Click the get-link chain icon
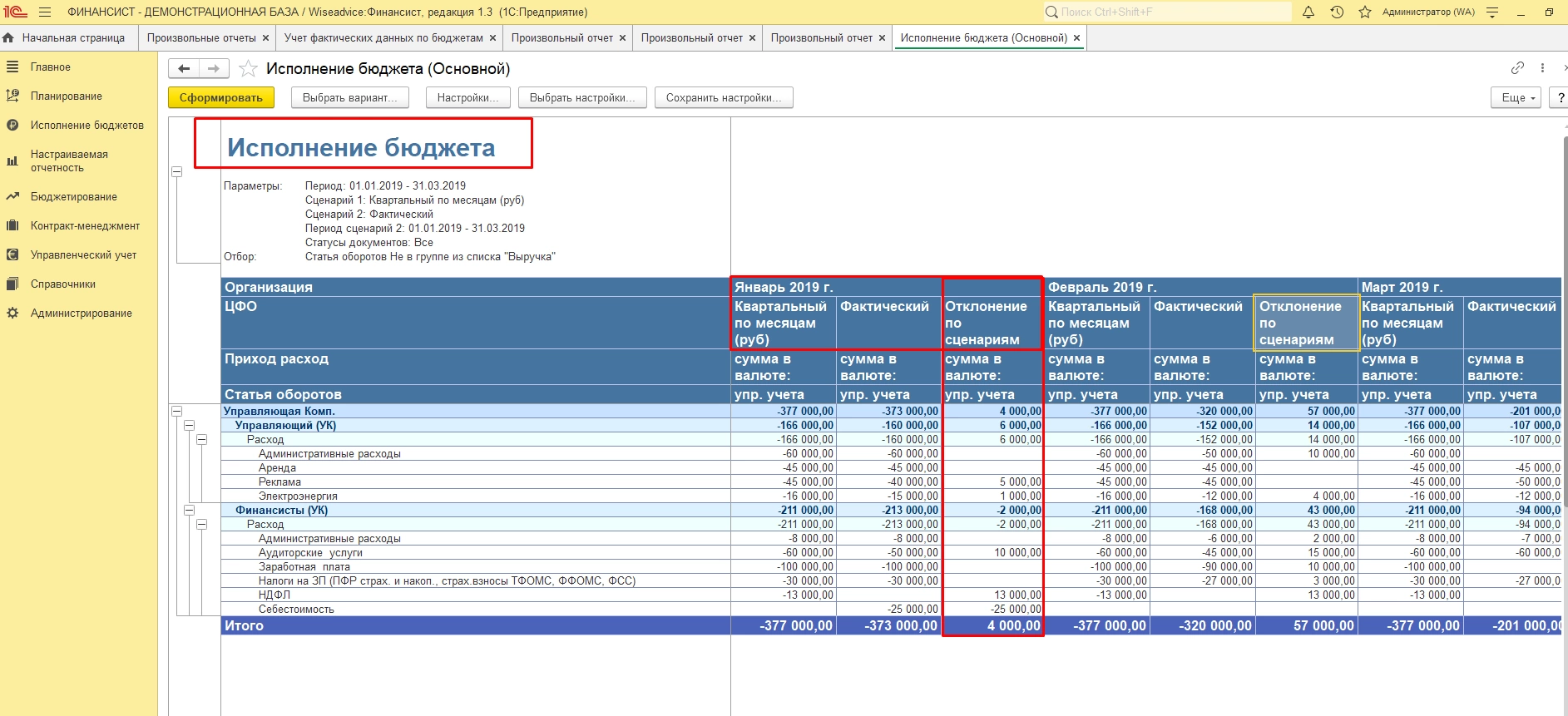The height and width of the screenshot is (716, 1568). pyautogui.click(x=1517, y=68)
